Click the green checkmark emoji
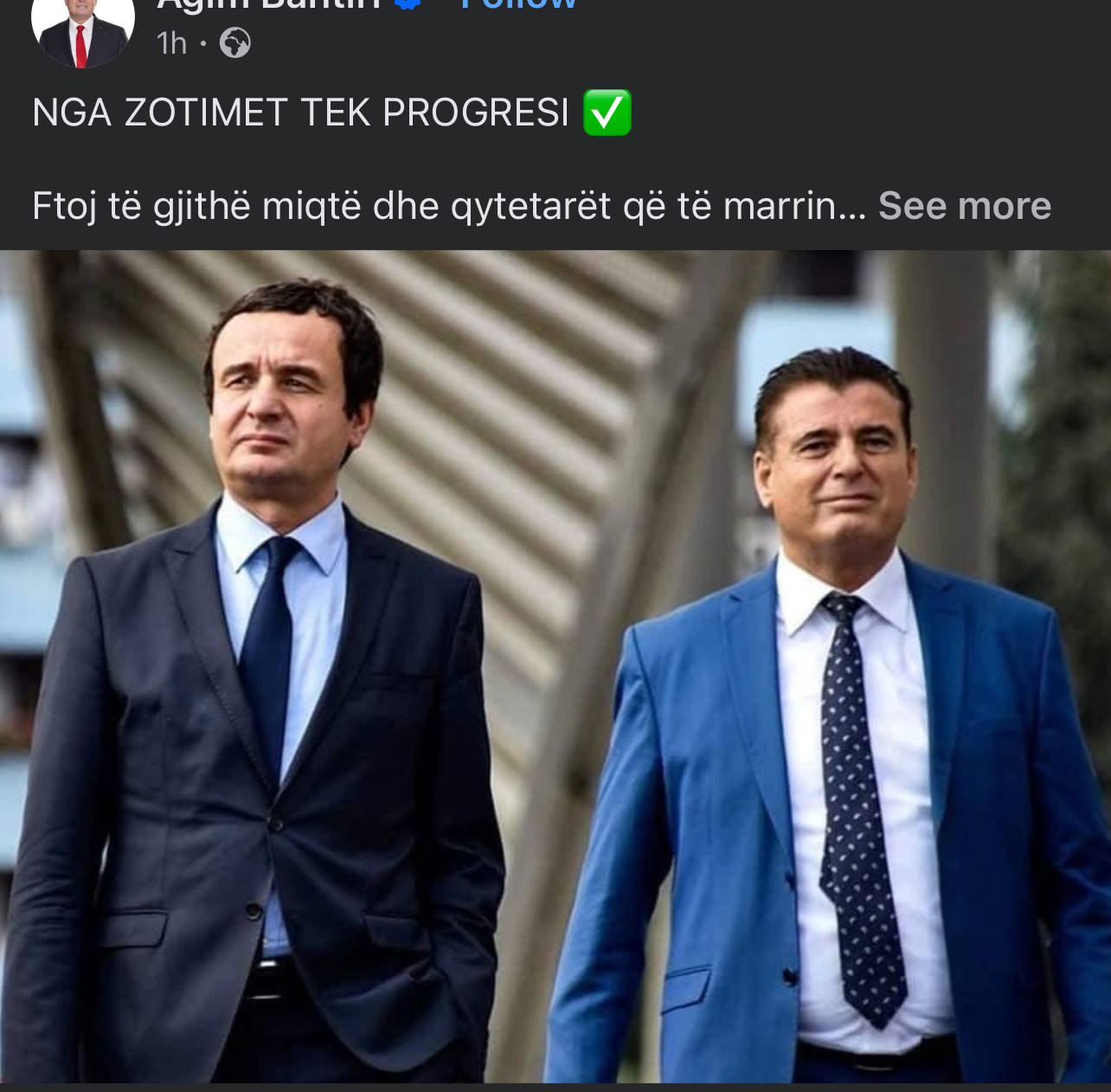Screen dimensions: 1111x1092 coord(607,112)
